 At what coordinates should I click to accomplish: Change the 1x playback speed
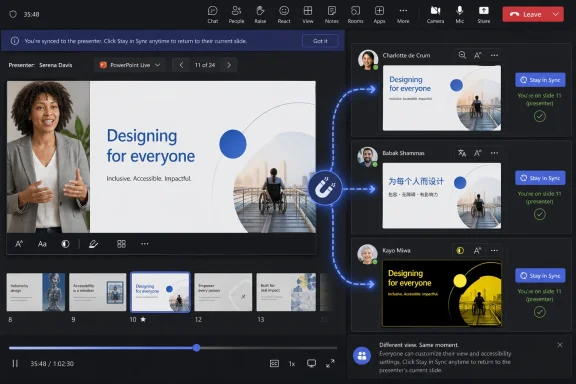(x=292, y=364)
